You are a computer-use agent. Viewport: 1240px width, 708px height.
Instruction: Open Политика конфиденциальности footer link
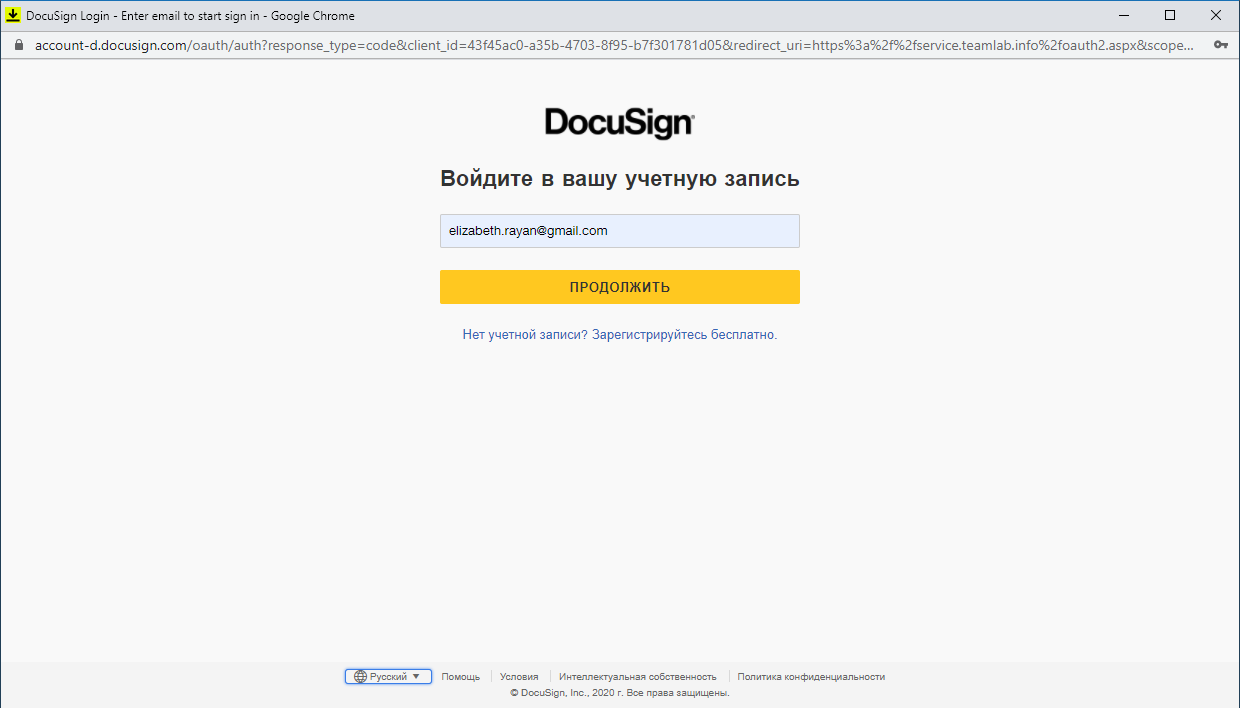tap(811, 677)
